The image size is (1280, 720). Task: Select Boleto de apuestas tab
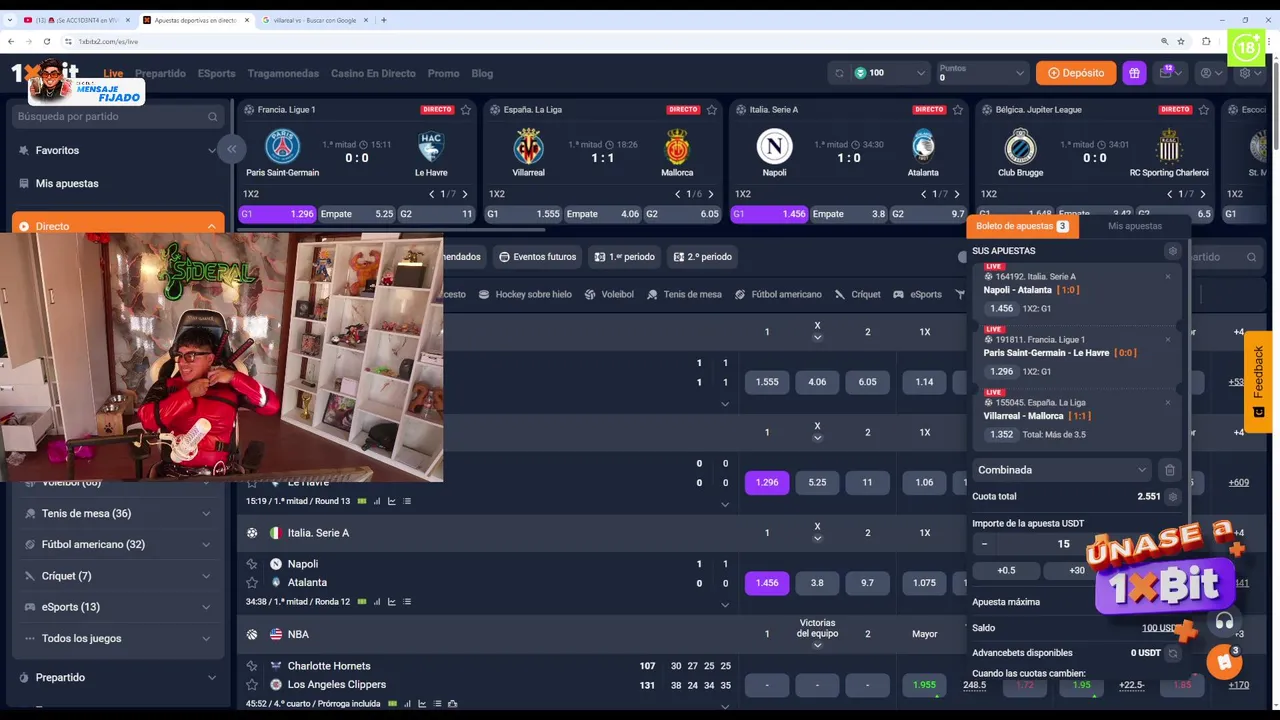tap(1022, 226)
